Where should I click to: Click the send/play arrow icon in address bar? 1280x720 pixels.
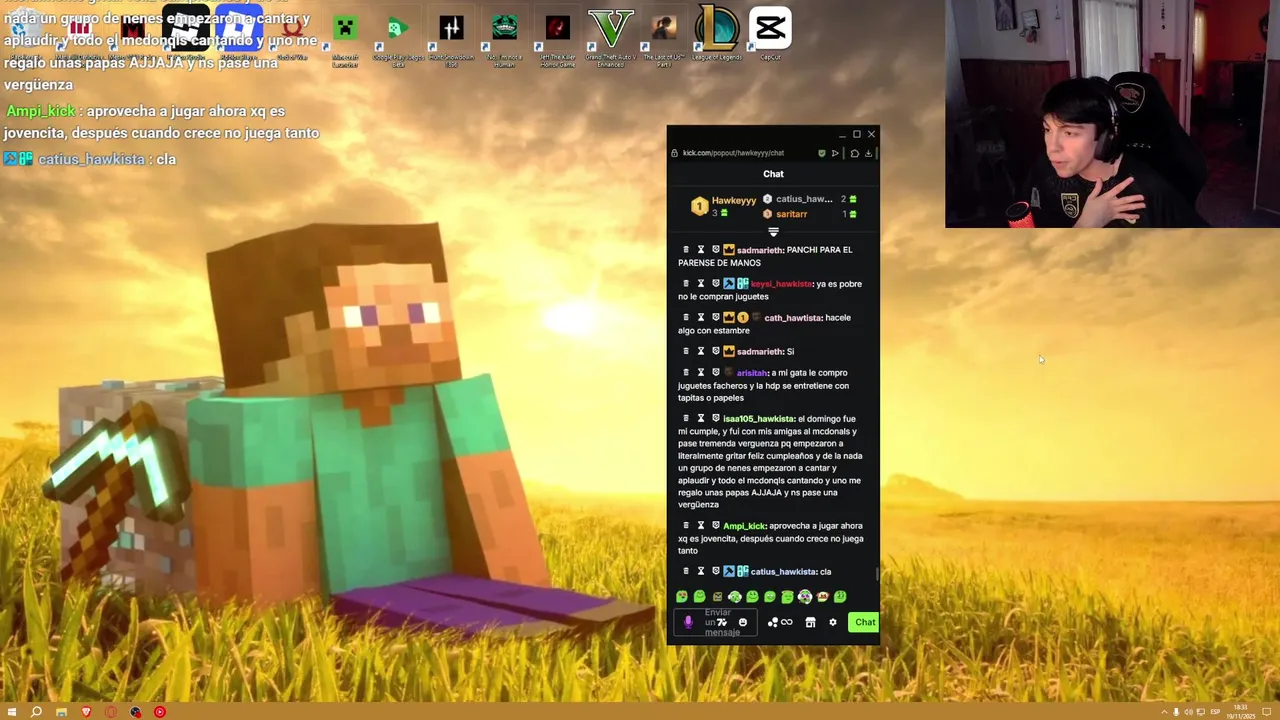(836, 153)
